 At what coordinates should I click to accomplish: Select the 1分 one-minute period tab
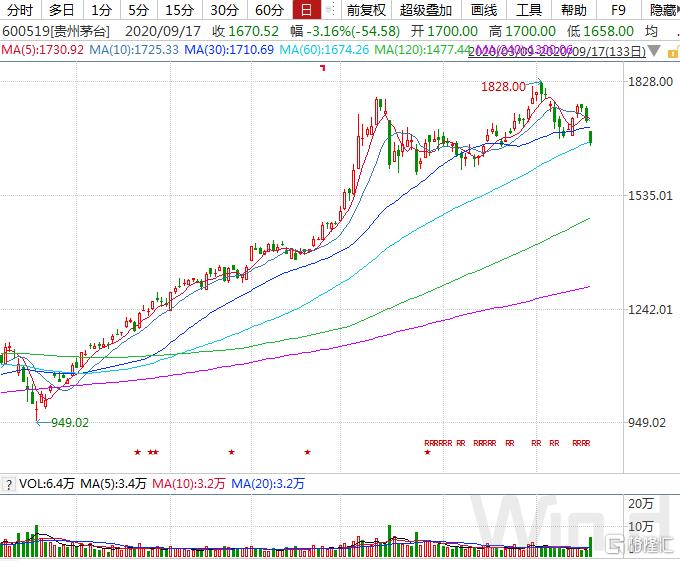pos(101,10)
